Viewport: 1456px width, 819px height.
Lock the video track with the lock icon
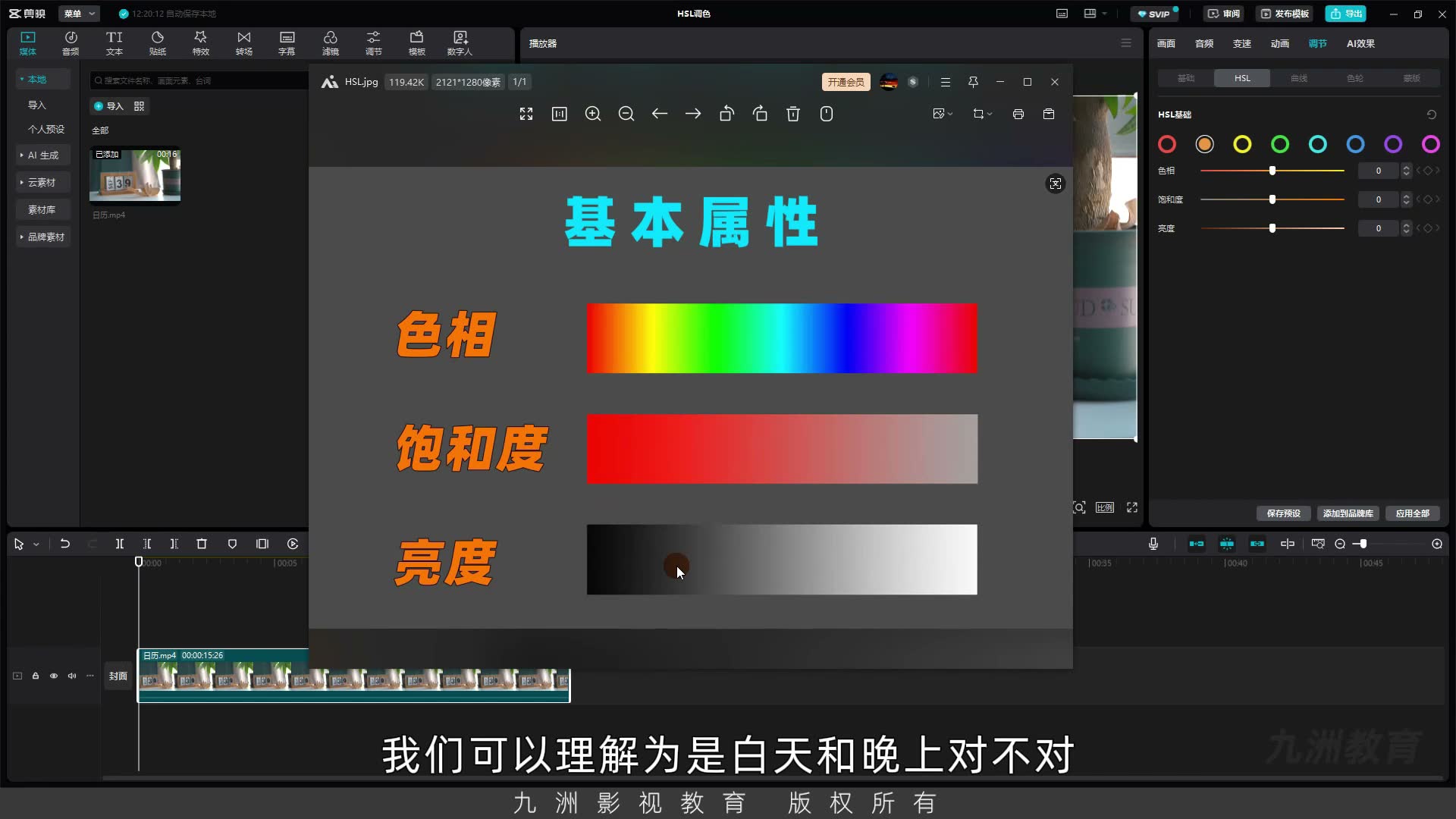[36, 676]
